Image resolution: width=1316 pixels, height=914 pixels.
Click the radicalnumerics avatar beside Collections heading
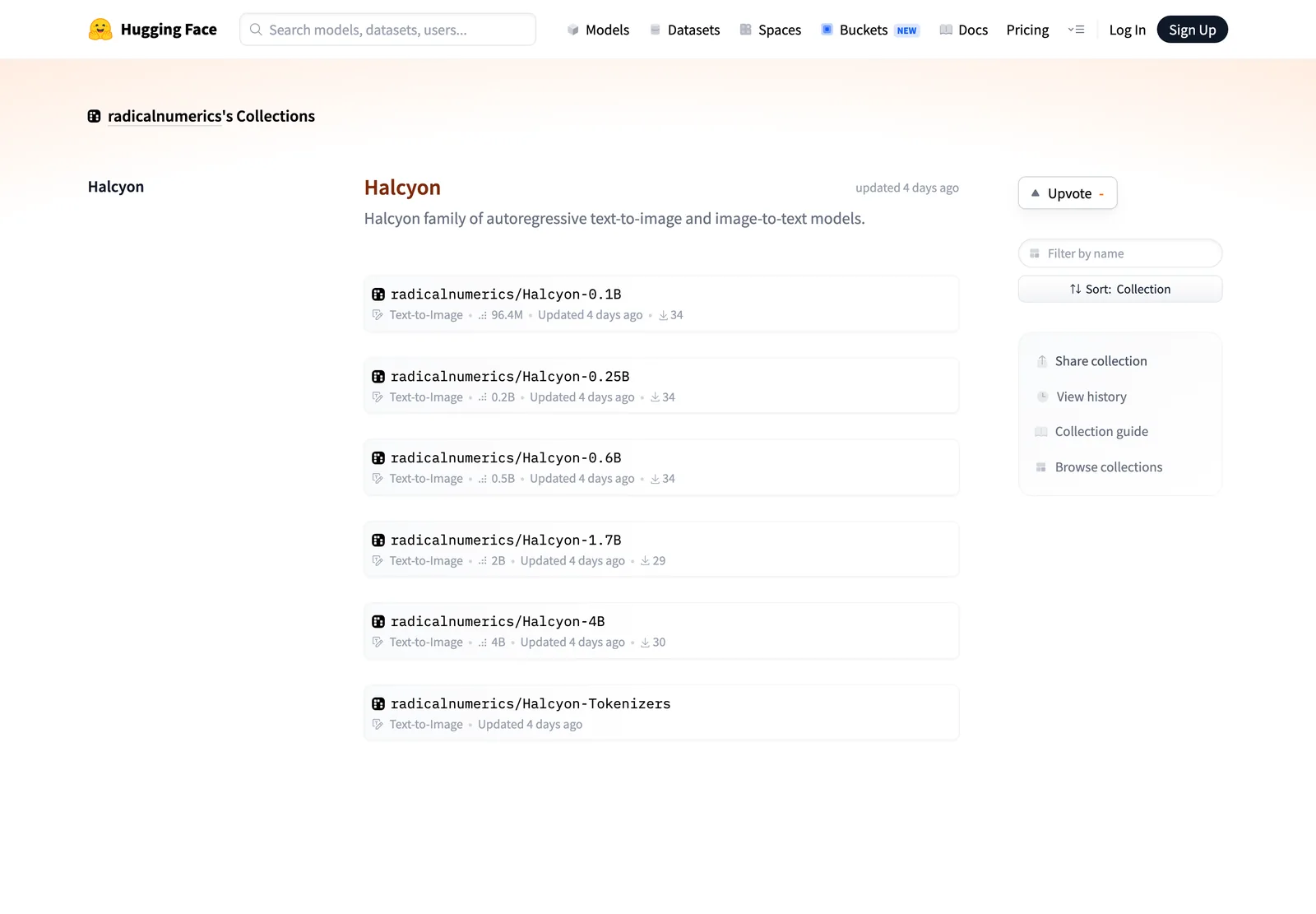[x=95, y=117]
